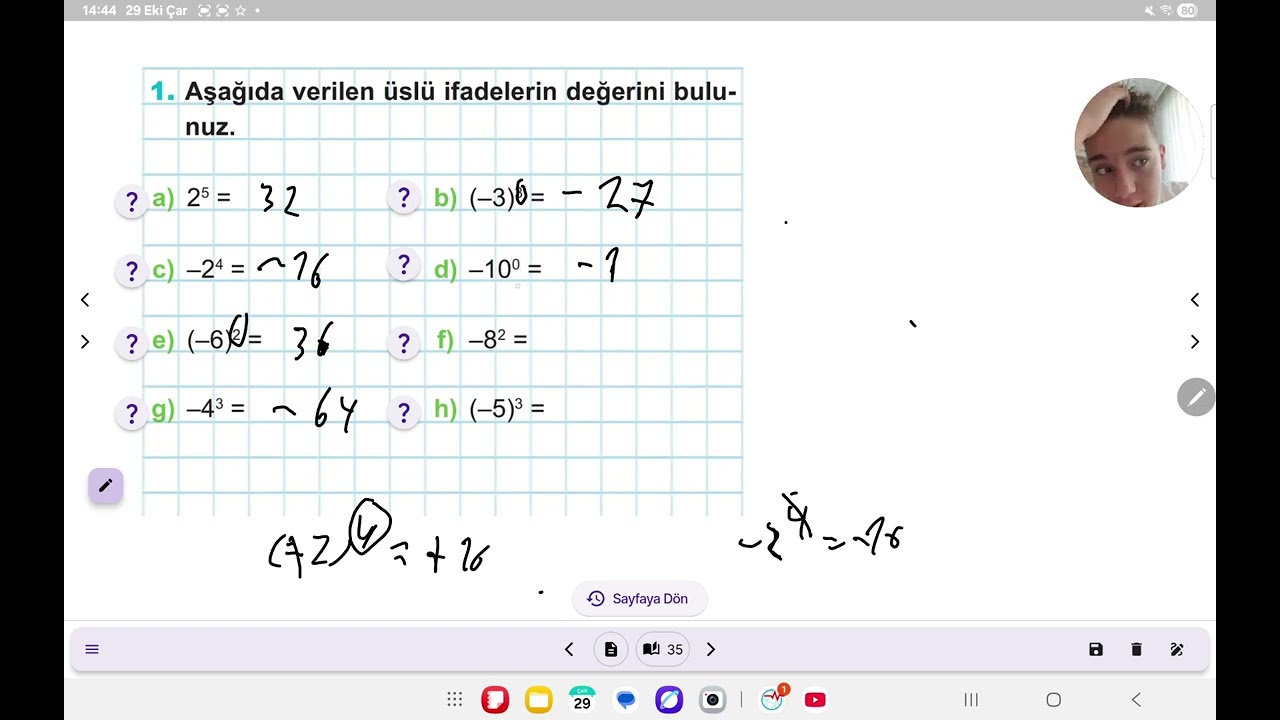Viewport: 1280px width, 720px height.
Task: Click the right edge '>' navigation arrow
Action: coord(1195,342)
